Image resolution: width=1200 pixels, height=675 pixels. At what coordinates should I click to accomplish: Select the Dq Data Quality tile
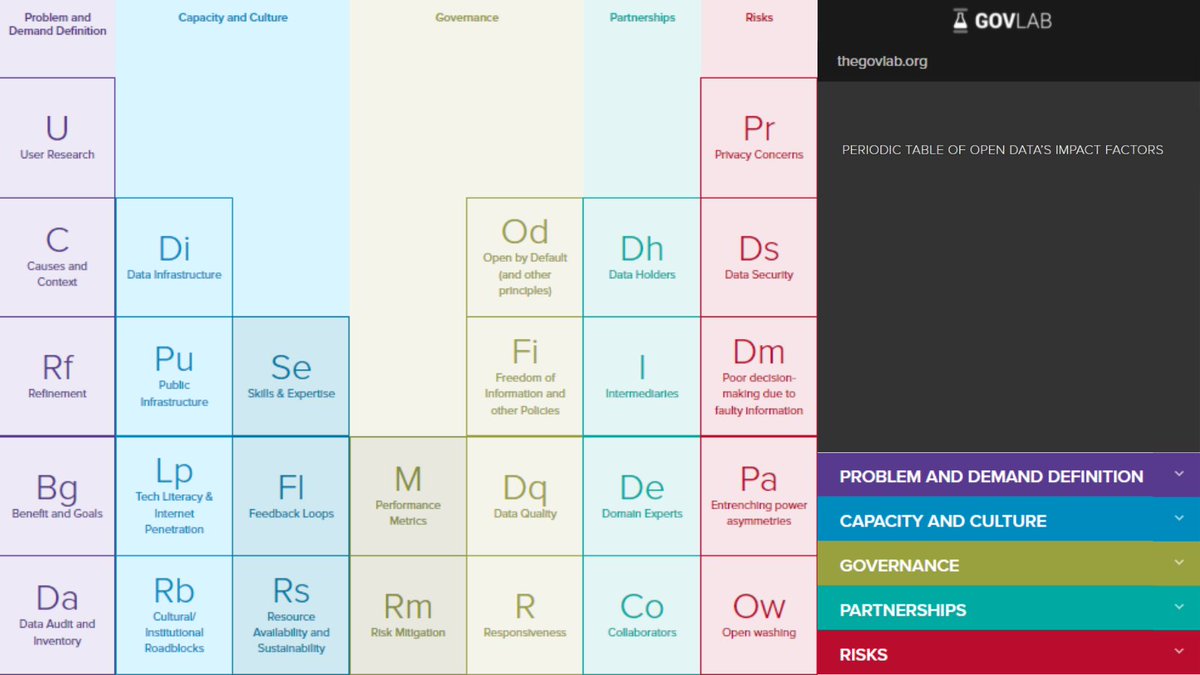coord(524,494)
